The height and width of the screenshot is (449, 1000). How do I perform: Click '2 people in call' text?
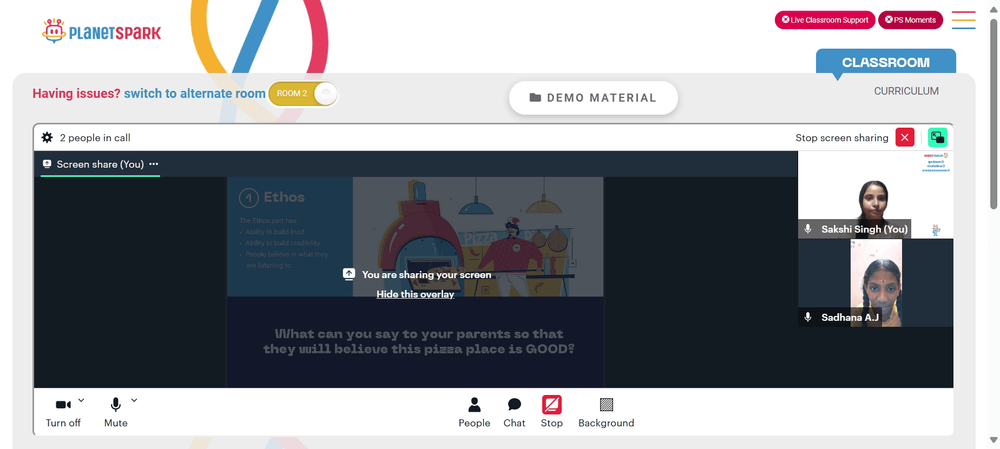(x=95, y=138)
